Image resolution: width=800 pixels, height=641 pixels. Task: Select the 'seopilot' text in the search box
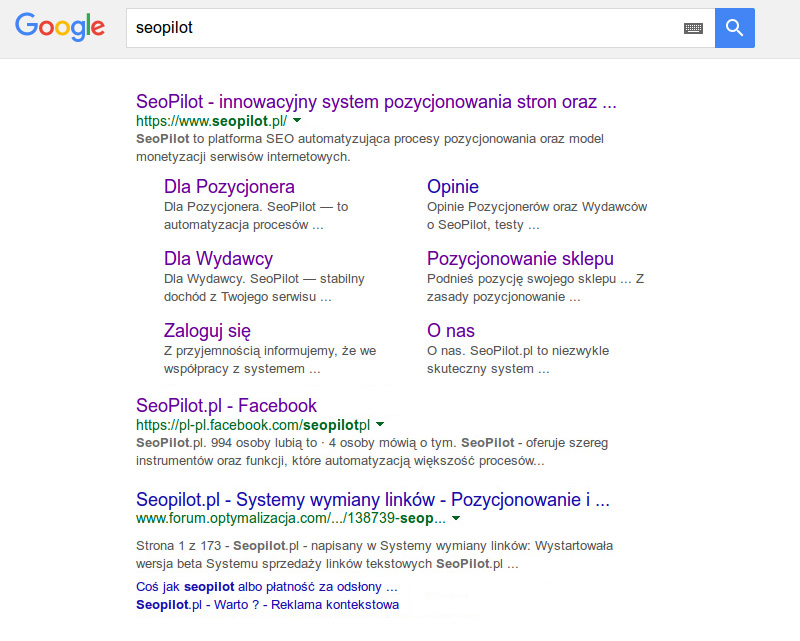click(x=164, y=28)
